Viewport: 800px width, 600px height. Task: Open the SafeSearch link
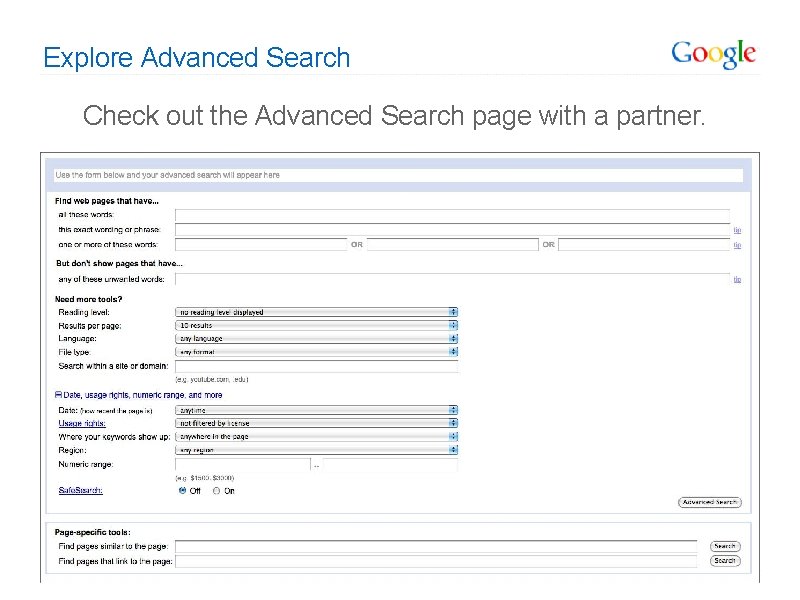[x=80, y=490]
